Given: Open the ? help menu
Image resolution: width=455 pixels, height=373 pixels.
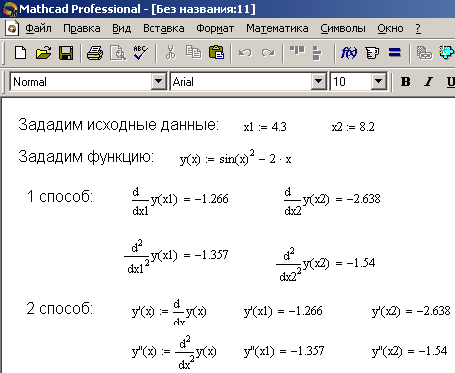Looking at the screenshot, I should click(x=418, y=29).
